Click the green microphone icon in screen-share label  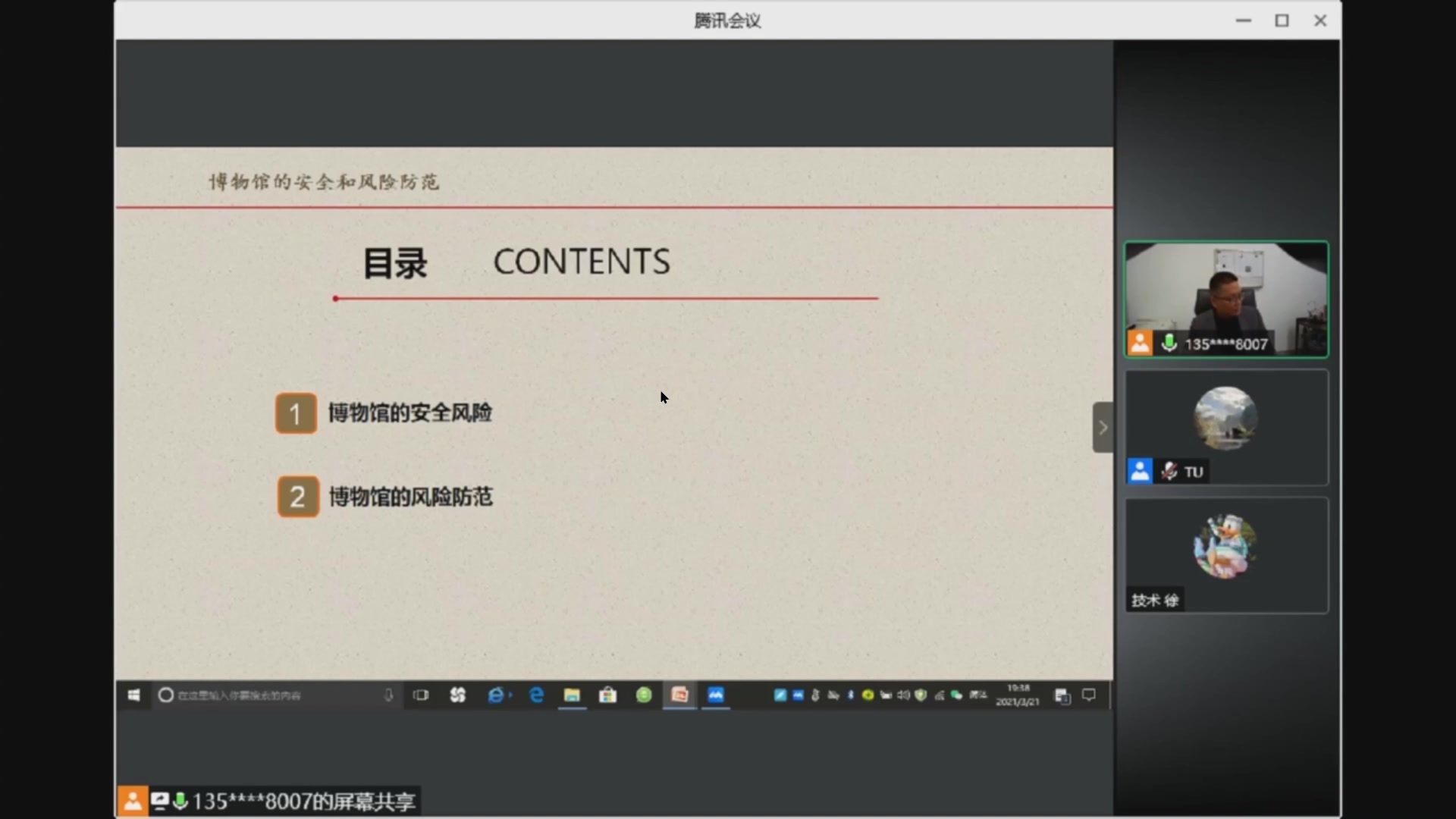coord(180,801)
